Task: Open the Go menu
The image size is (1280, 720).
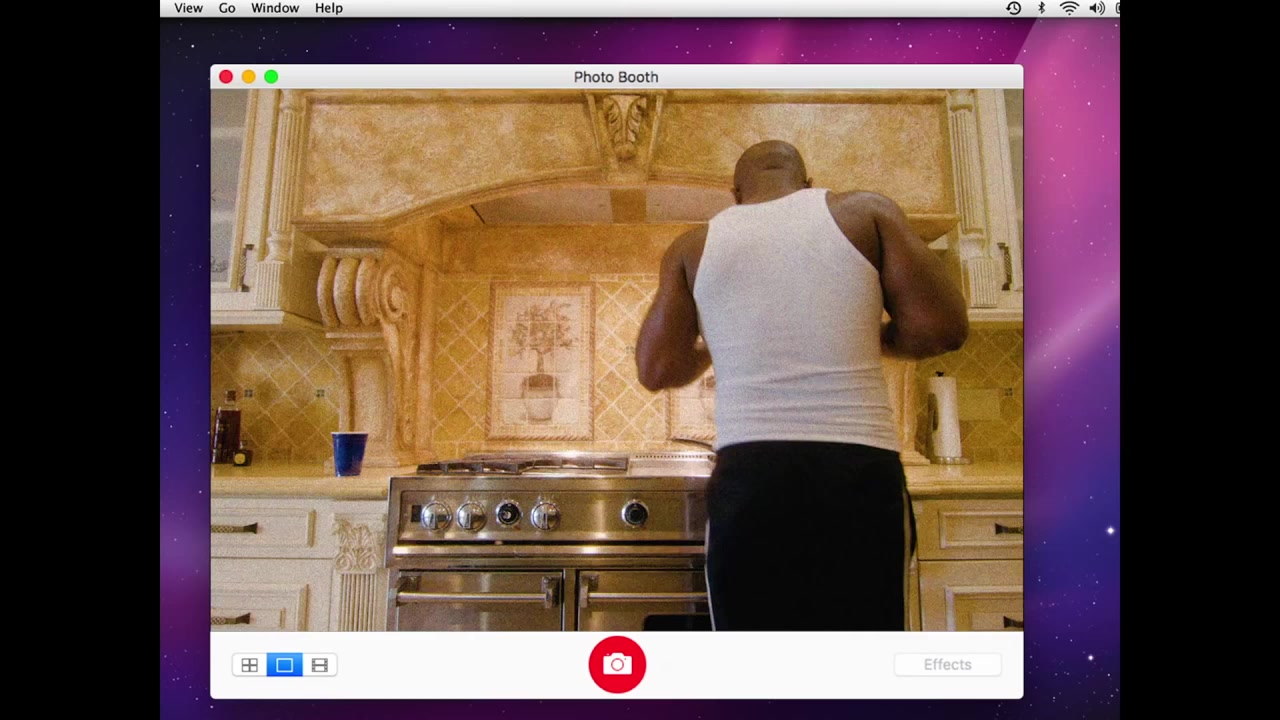Action: [227, 8]
